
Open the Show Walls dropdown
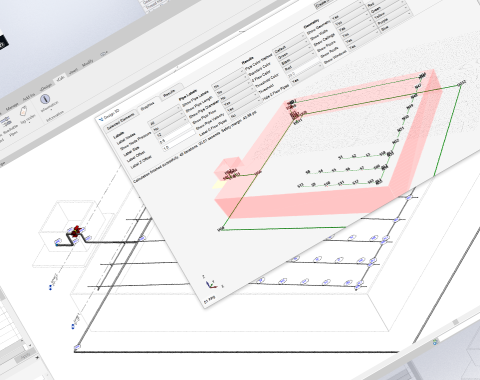[x=350, y=17]
